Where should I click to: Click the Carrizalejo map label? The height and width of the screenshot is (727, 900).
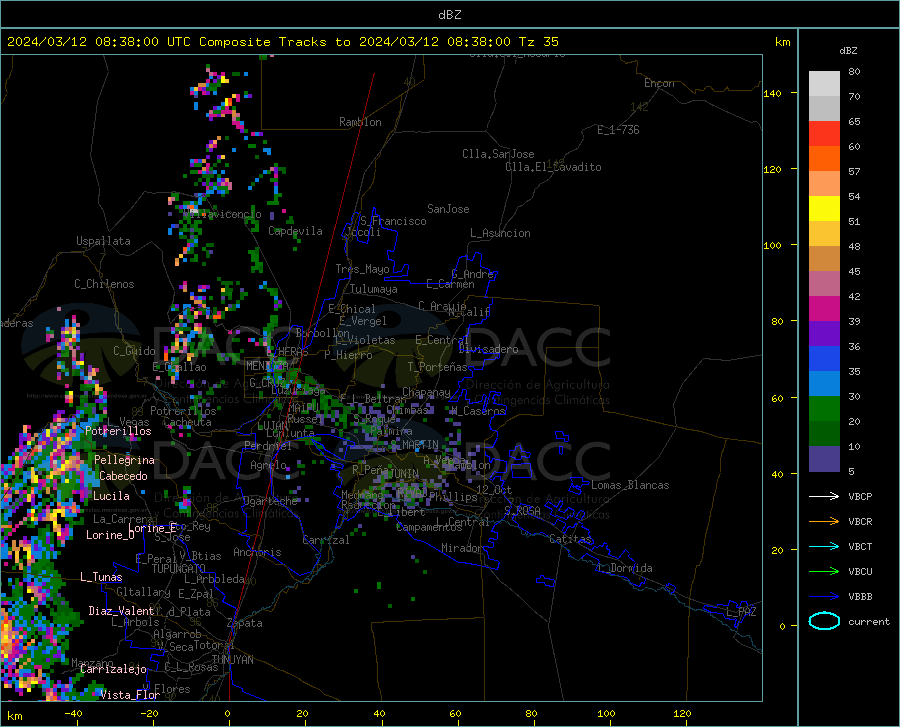click(113, 669)
